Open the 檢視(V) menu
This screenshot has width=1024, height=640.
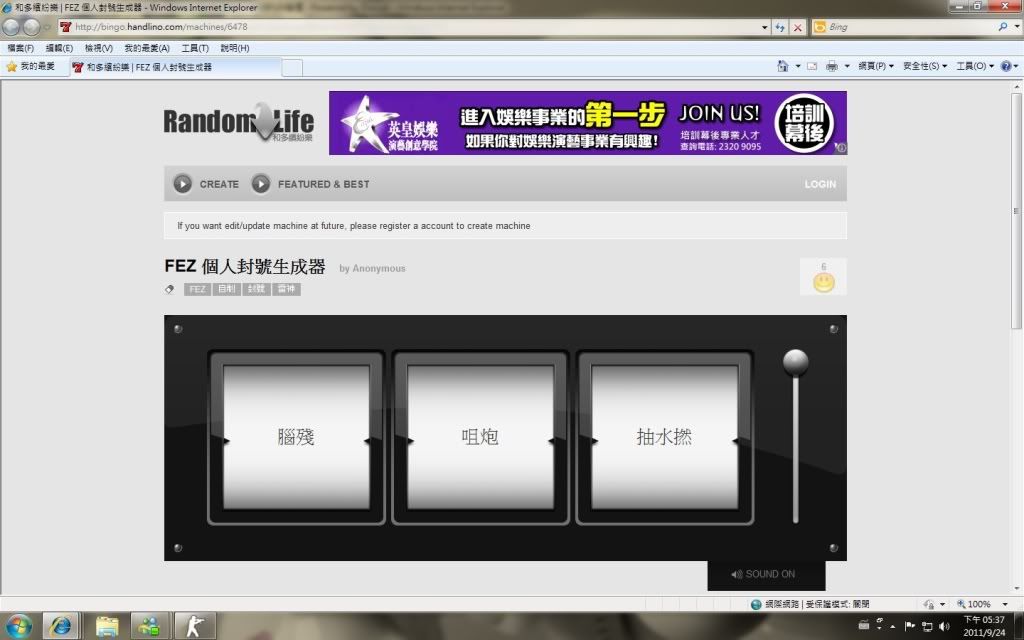[98, 48]
